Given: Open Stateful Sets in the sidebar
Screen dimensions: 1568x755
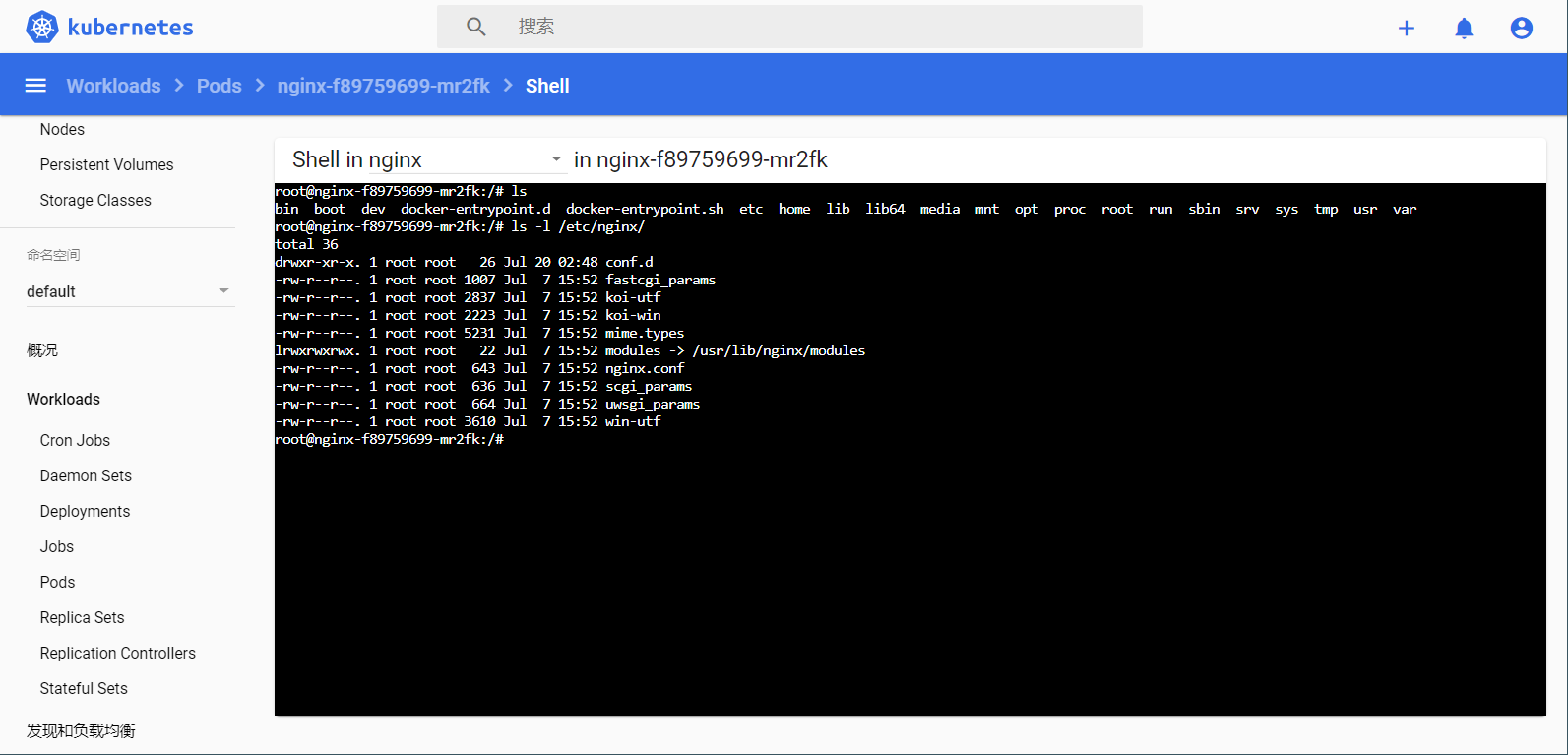Looking at the screenshot, I should [x=84, y=688].
